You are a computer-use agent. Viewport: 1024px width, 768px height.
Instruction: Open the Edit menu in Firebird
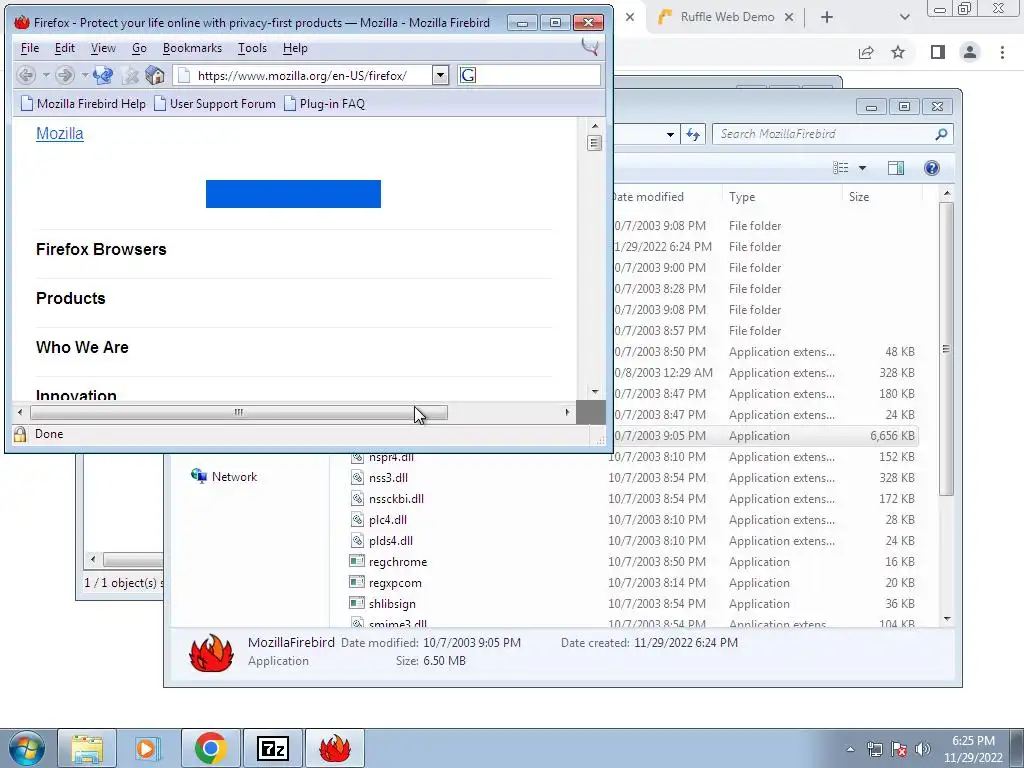pyautogui.click(x=65, y=48)
